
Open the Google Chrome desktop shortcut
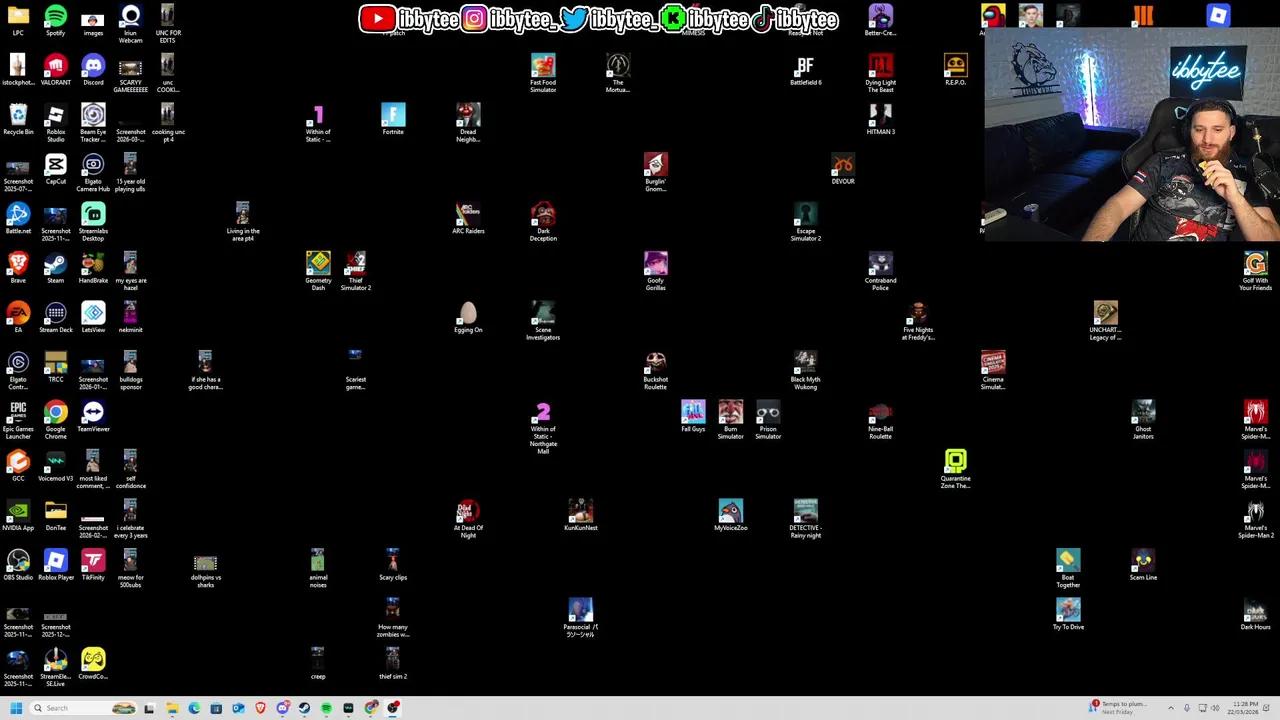point(55,421)
